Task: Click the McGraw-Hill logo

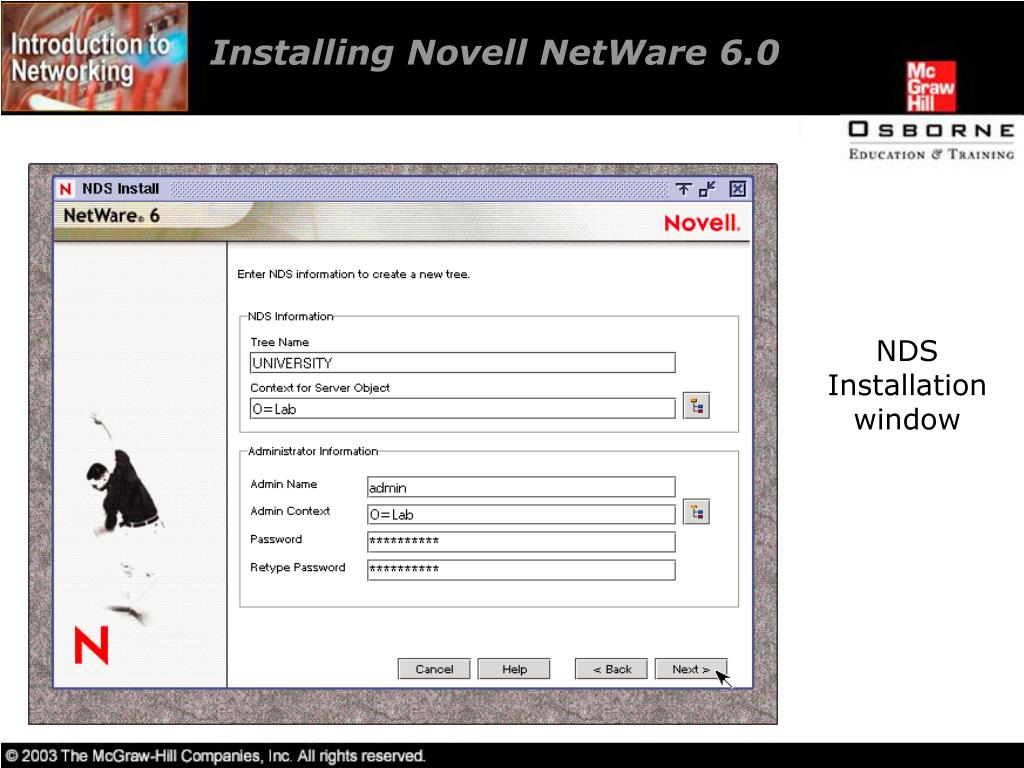Action: pos(931,86)
